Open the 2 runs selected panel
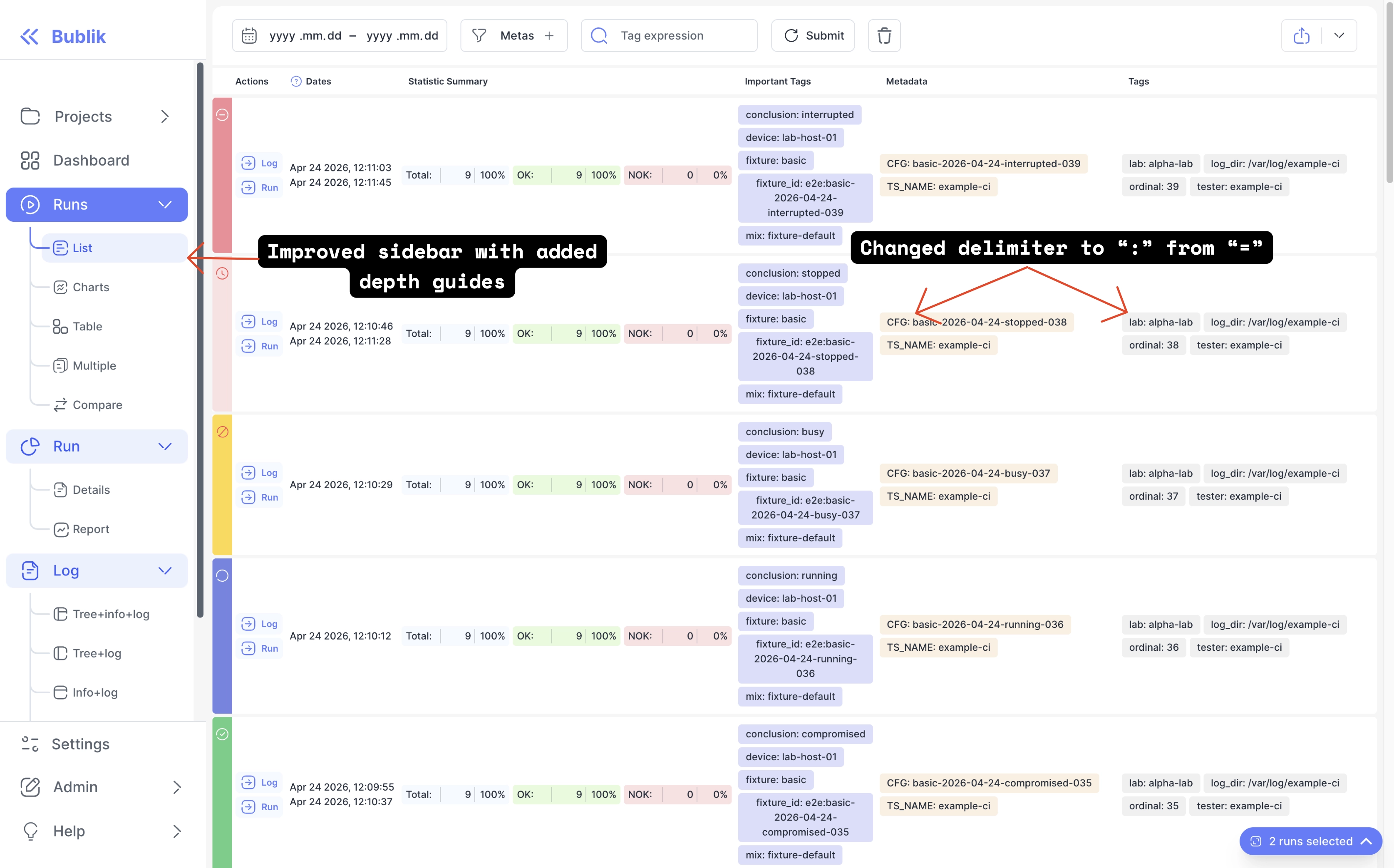The image size is (1394, 868). tap(1310, 841)
